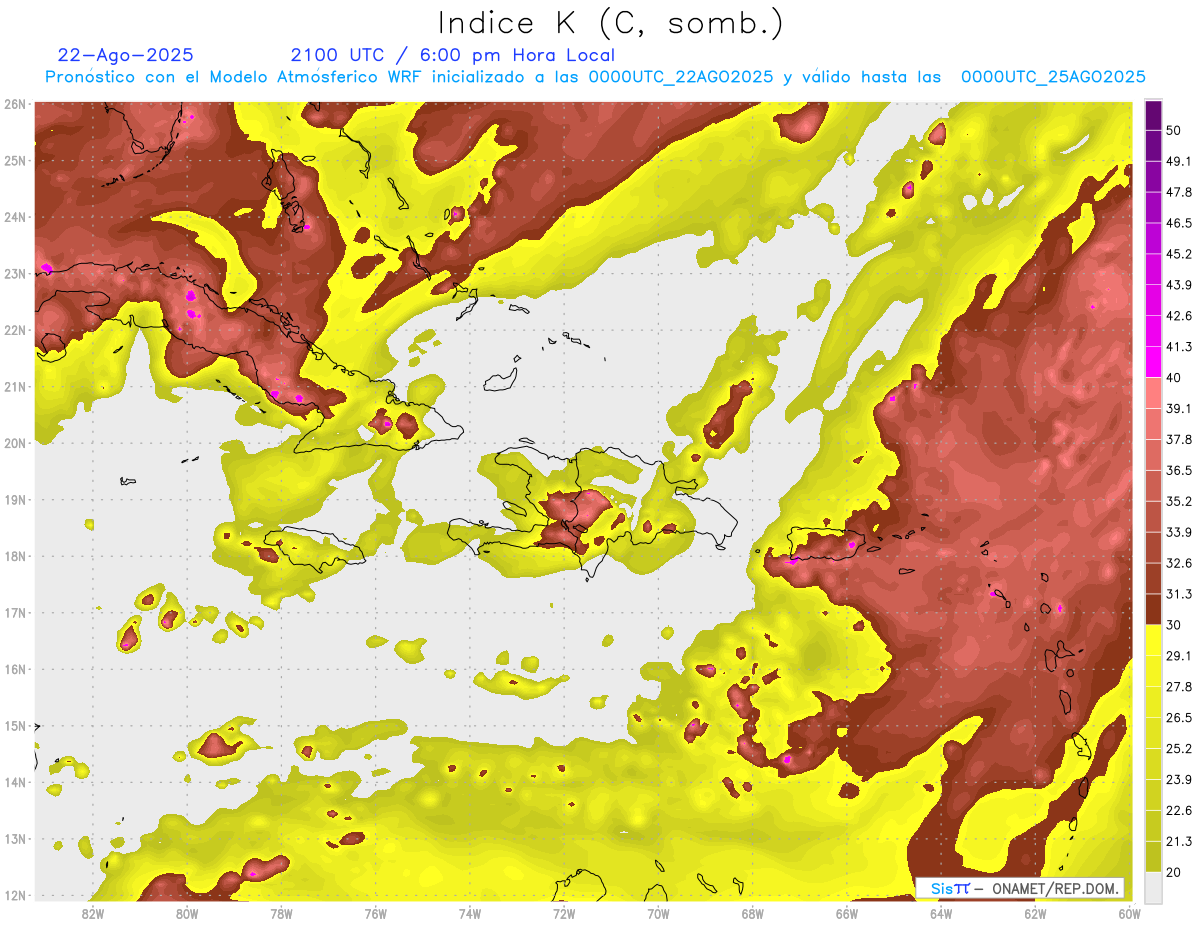Image resolution: width=1200 pixels, height=927 pixels.
Task: Click the longitude label '66W'
Action: click(x=846, y=914)
